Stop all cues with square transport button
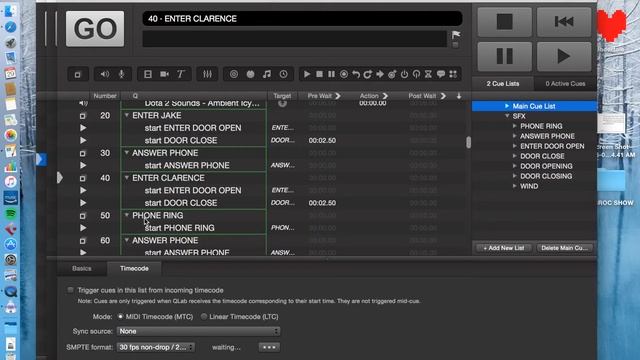This screenshot has height=360, width=640. (504, 22)
